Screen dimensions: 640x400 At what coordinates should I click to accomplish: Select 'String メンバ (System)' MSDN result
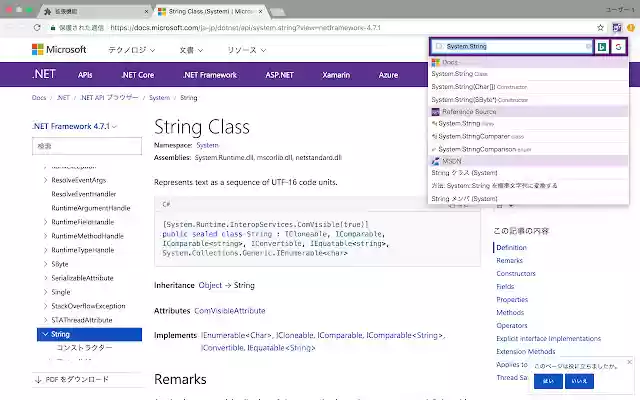coord(529,199)
